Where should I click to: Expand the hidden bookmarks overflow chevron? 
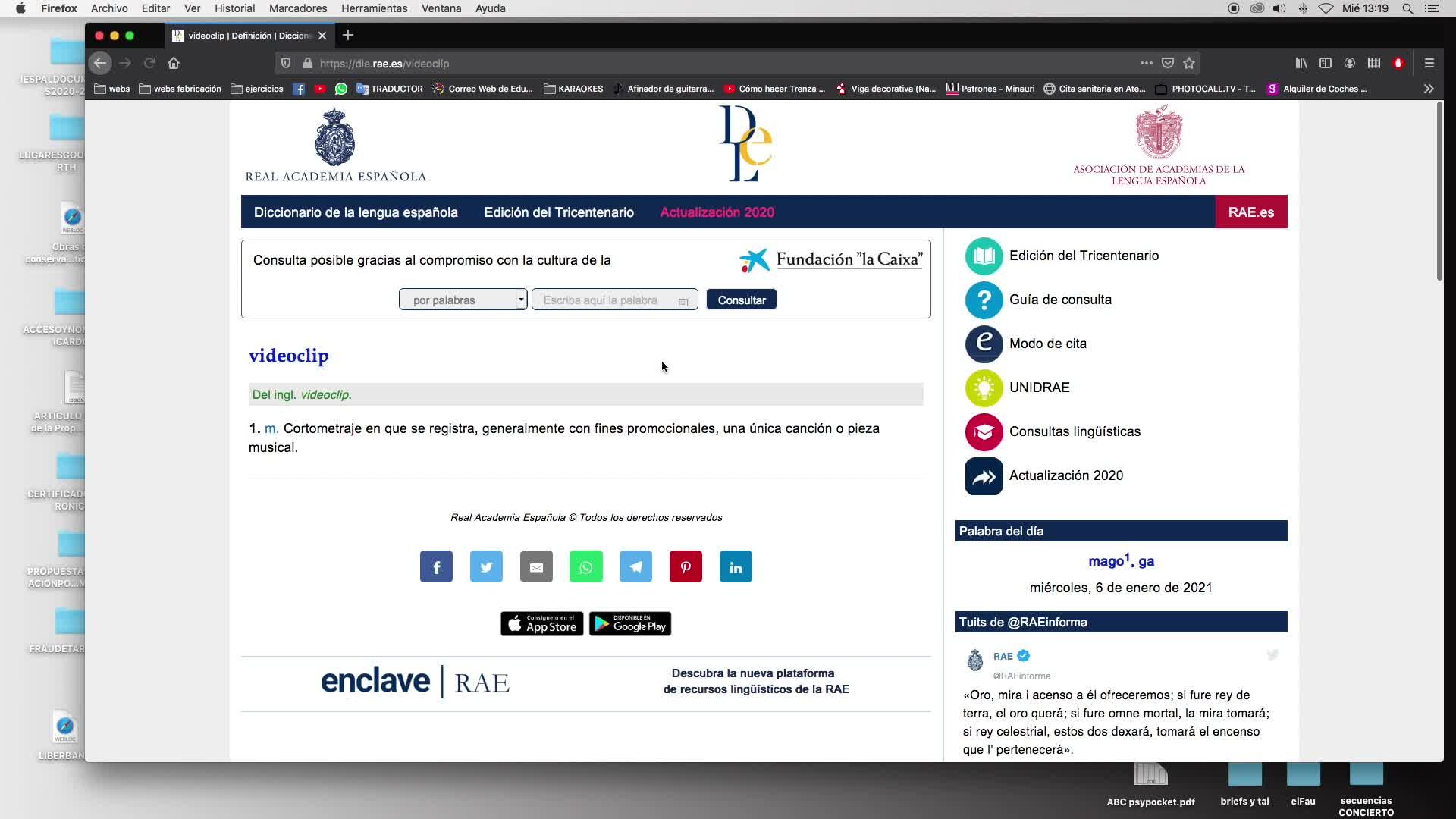1429,89
